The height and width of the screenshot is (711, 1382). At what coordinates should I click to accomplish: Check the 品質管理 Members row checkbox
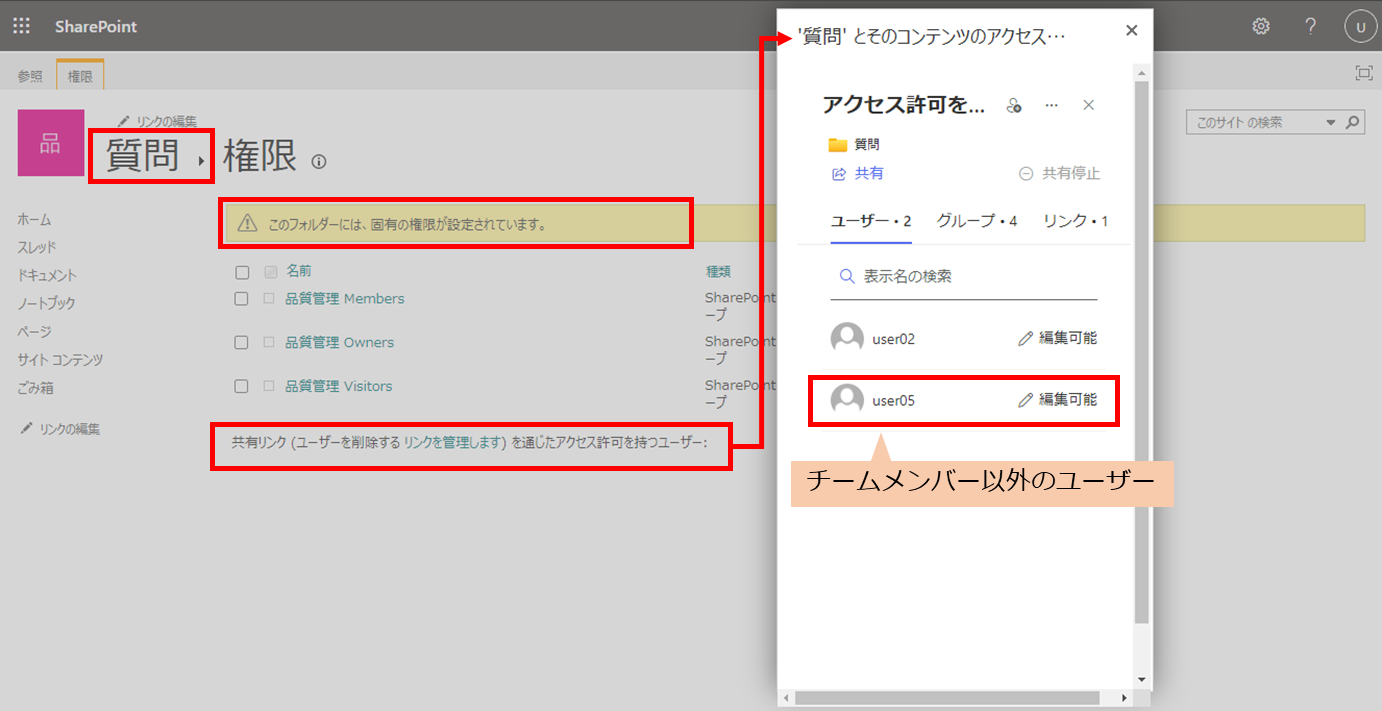click(241, 299)
